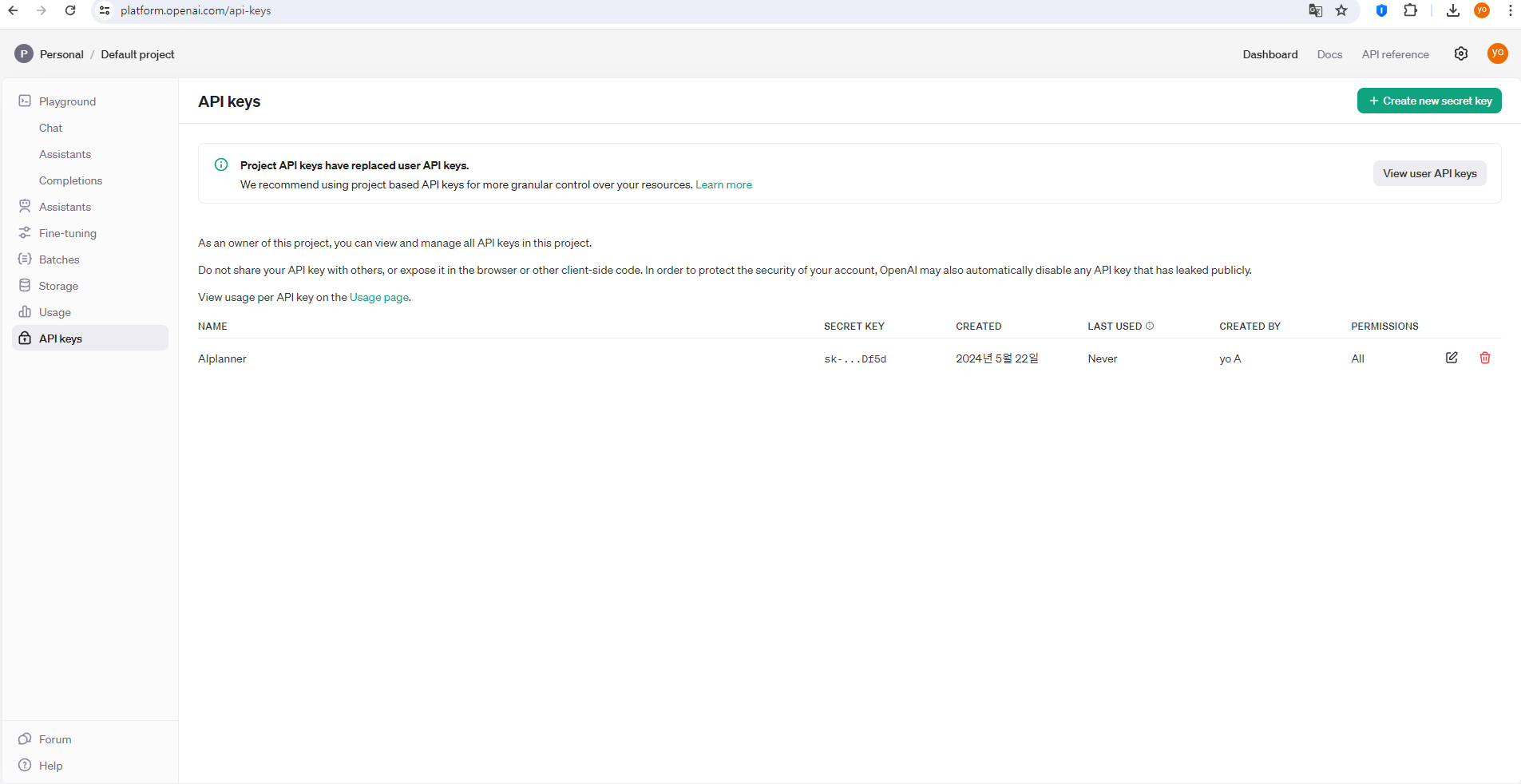Open the orange account avatar menu
1521x784 pixels.
[1498, 53]
